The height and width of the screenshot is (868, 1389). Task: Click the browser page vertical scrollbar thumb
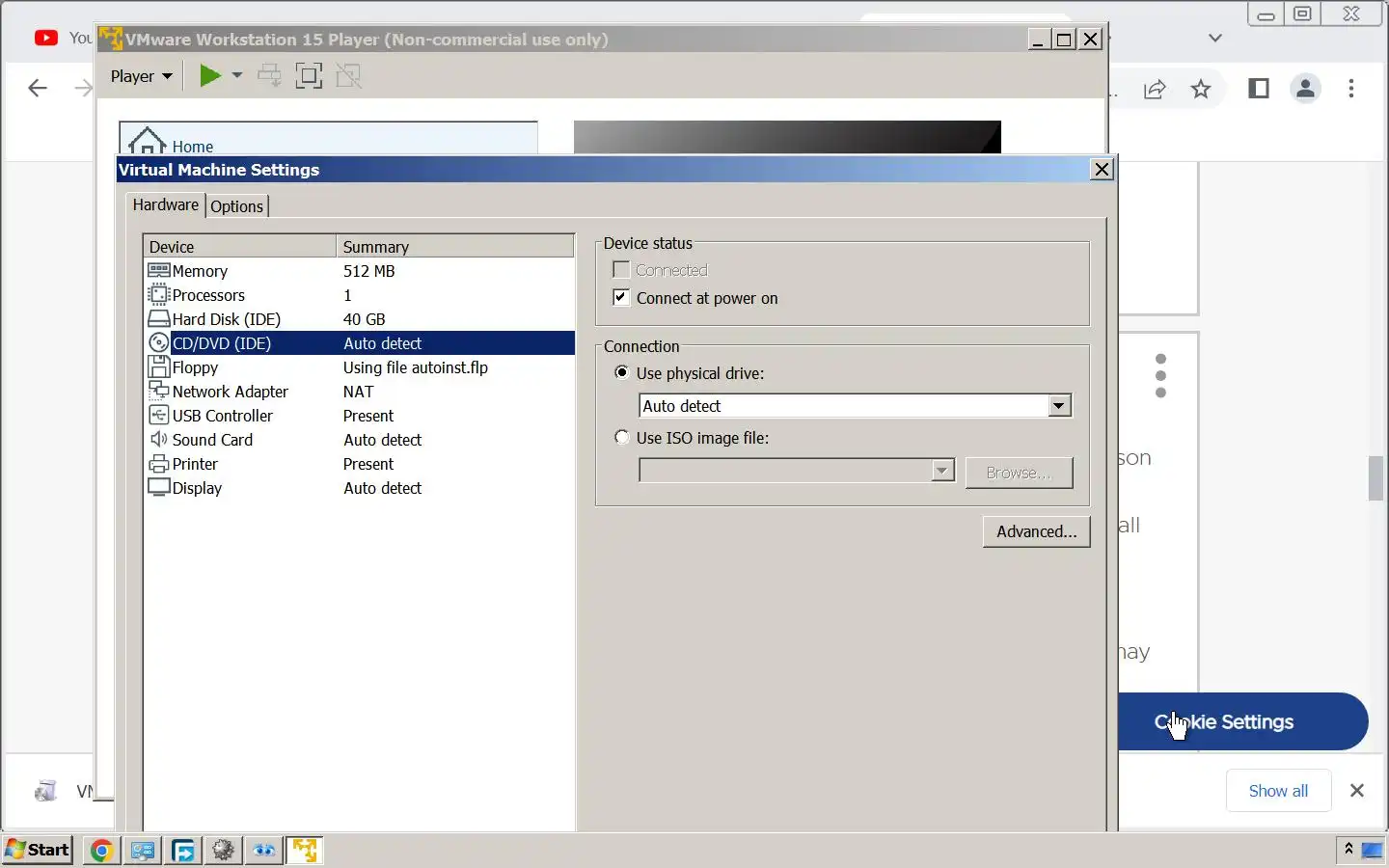pos(1376,477)
